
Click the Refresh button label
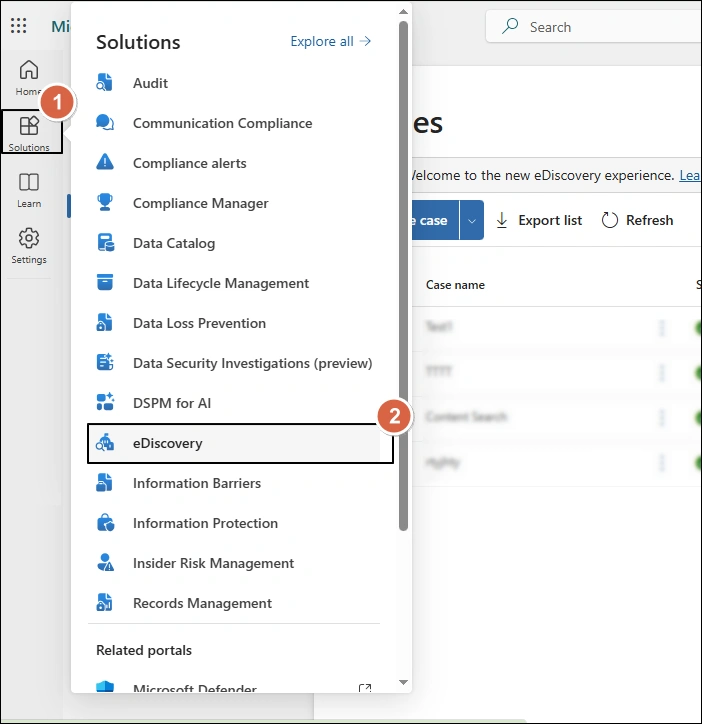[649, 220]
